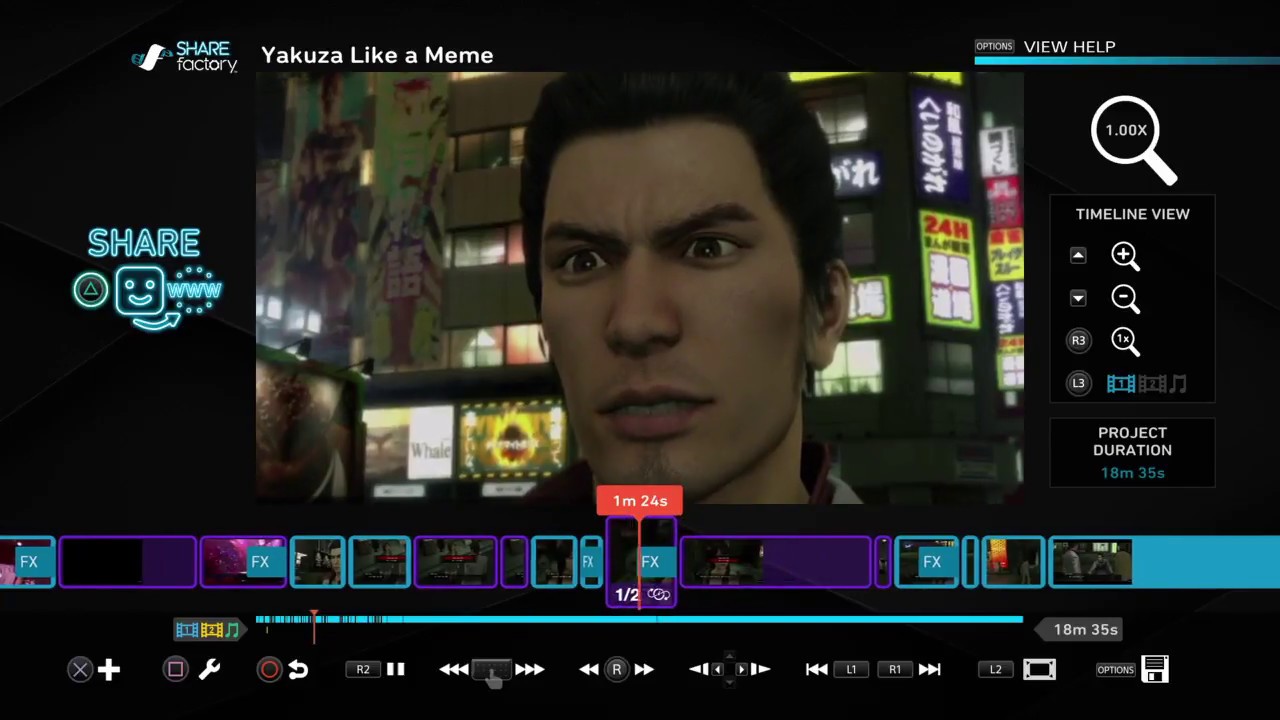
Task: Select the long purple clip after the playhead
Action: pos(776,561)
